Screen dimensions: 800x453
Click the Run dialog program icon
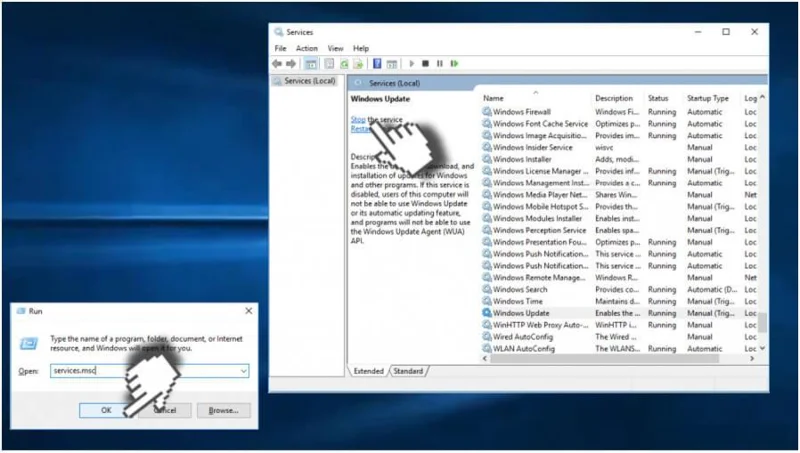(x=29, y=344)
